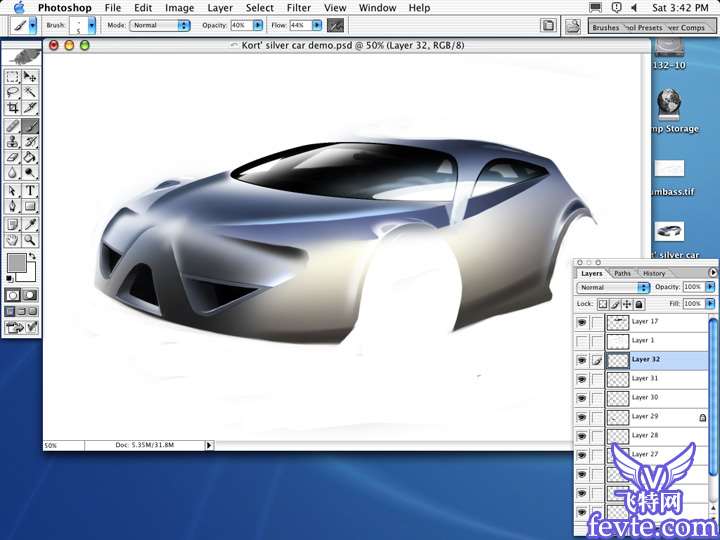The image size is (720, 540).
Task: Select the Clone Stamp tool
Action: (12, 141)
